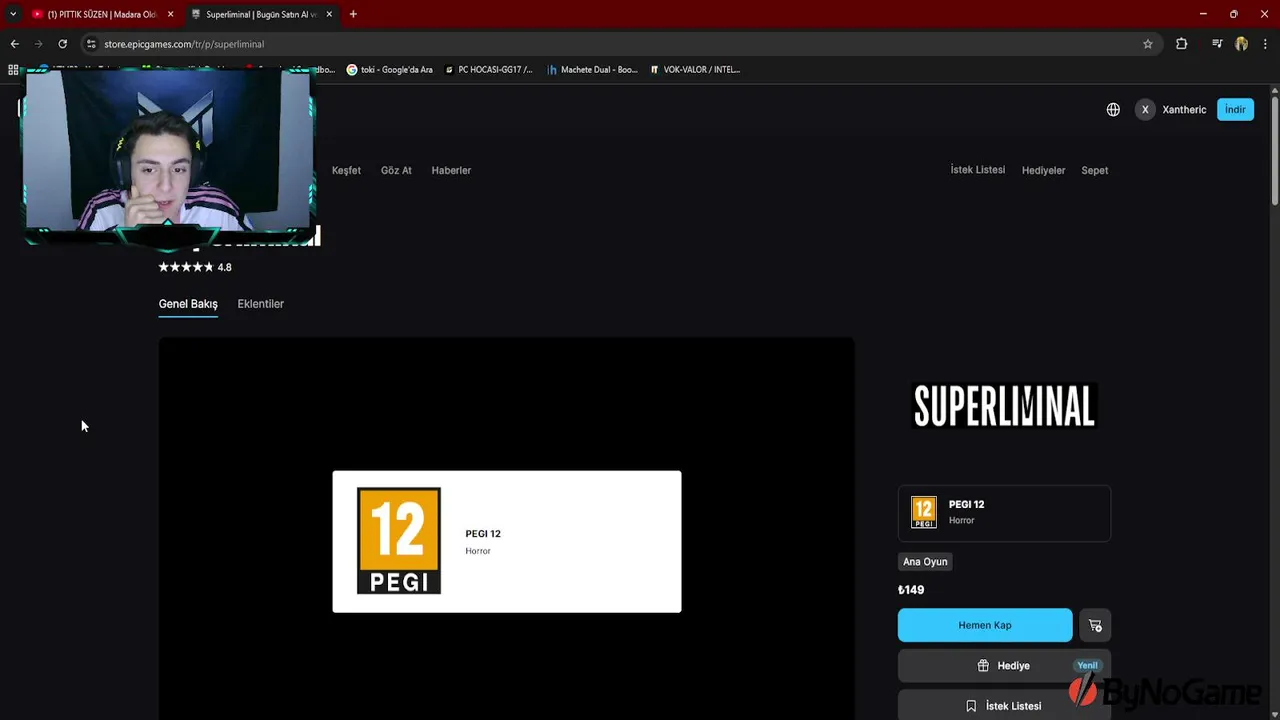Click the 4.8 star rating
The image size is (1280, 720).
(x=195, y=267)
